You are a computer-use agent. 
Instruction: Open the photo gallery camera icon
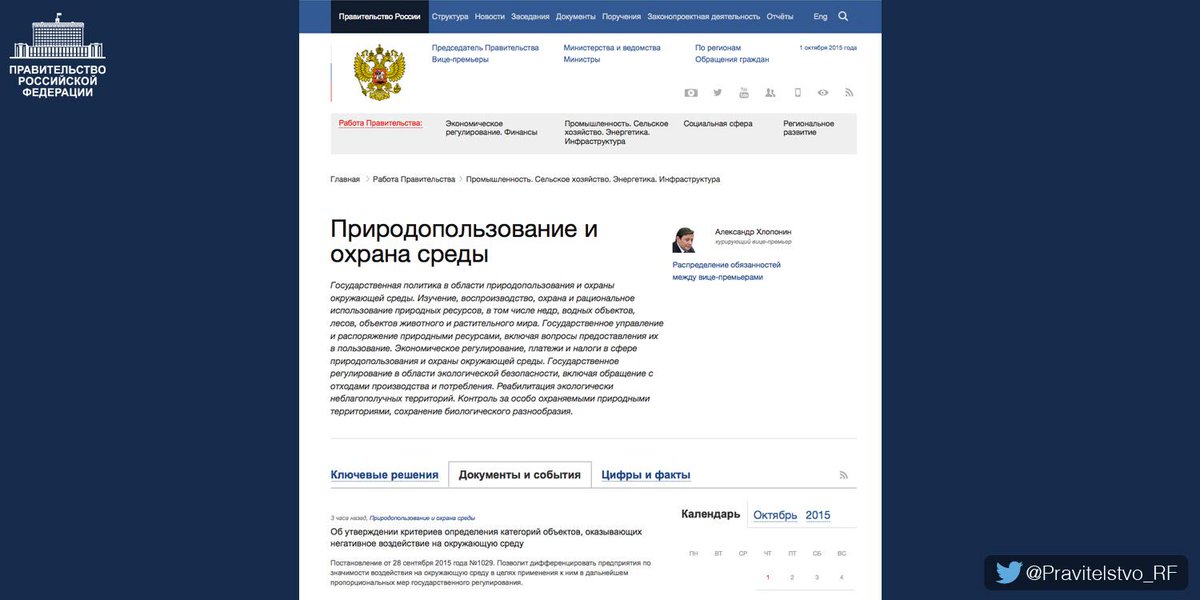pyautogui.click(x=691, y=92)
